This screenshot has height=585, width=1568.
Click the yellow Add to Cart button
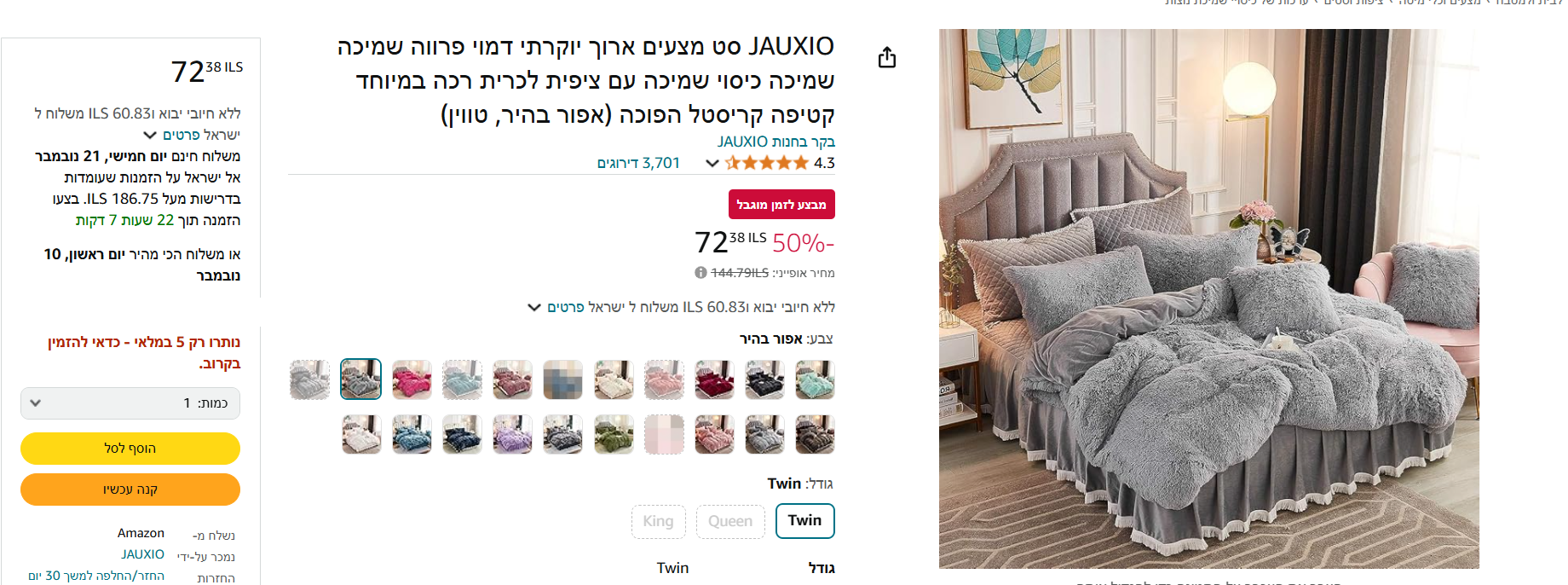point(130,449)
